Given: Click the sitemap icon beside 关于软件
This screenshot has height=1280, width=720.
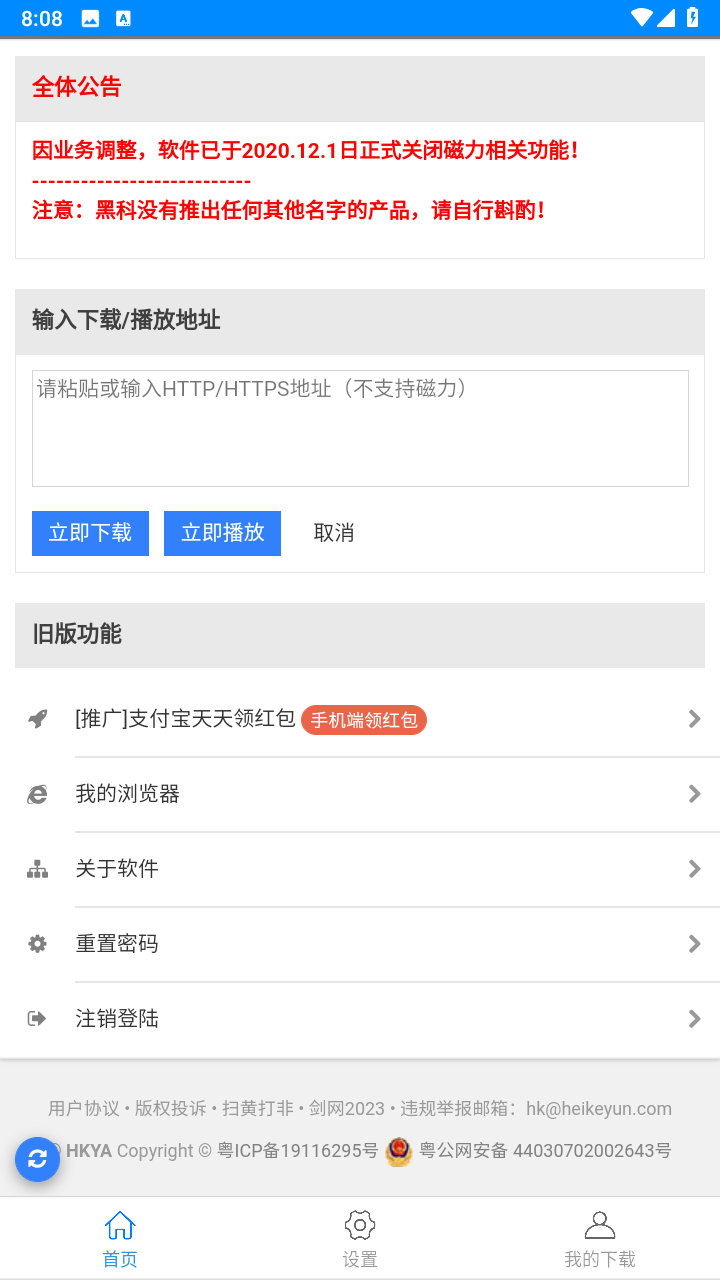Looking at the screenshot, I should pos(38,869).
